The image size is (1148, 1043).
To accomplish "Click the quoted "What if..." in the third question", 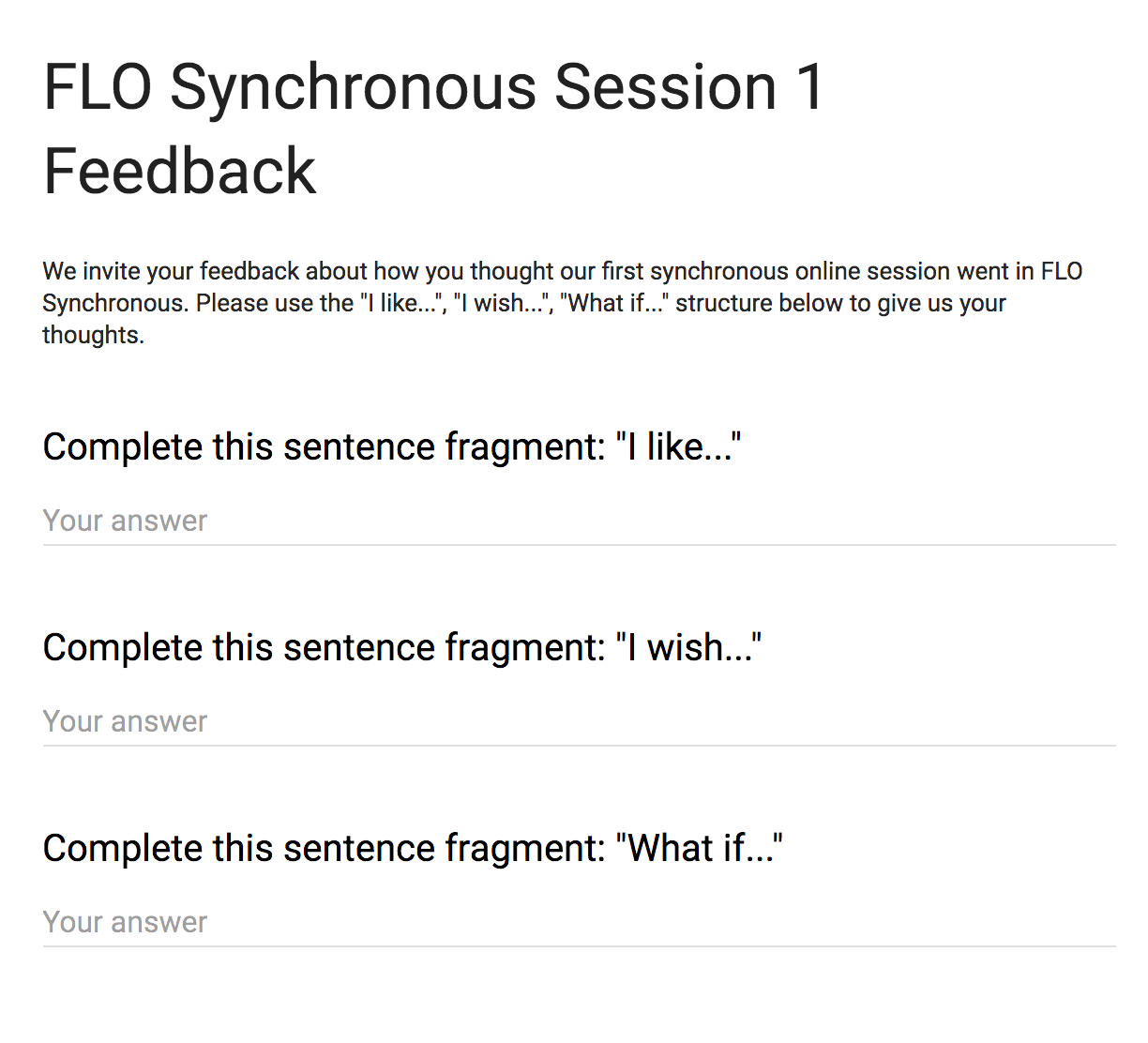I will click(x=699, y=849).
